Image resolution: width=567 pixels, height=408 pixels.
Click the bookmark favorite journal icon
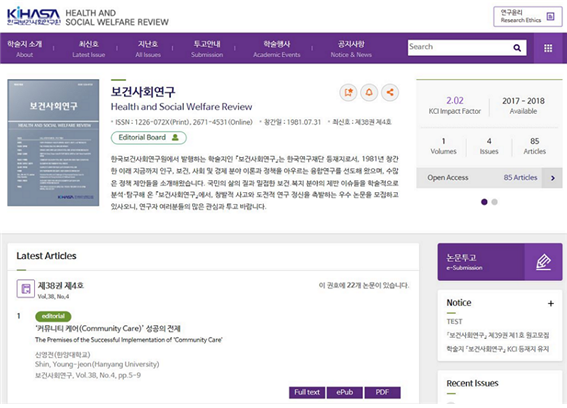point(348,93)
